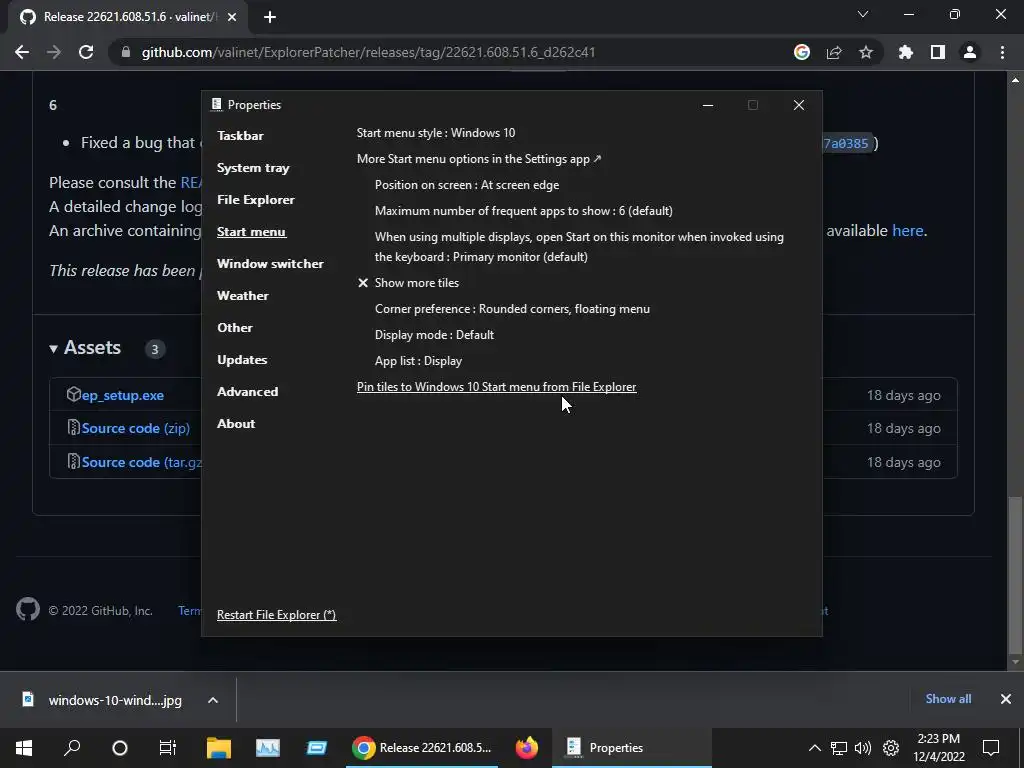Close the Release 22621.608.51.6 tab
This screenshot has width=1024, height=768.
pos(232,18)
